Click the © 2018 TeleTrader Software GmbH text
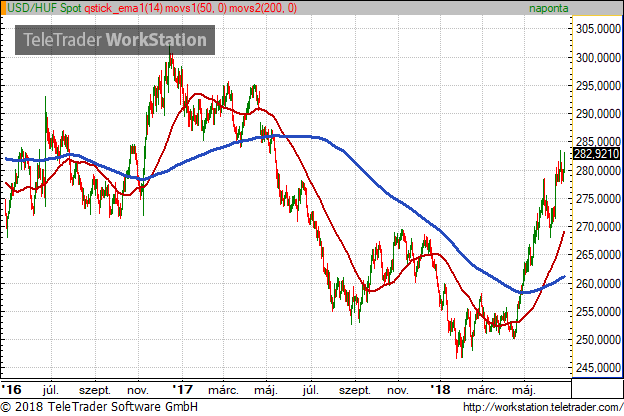 pos(99,407)
